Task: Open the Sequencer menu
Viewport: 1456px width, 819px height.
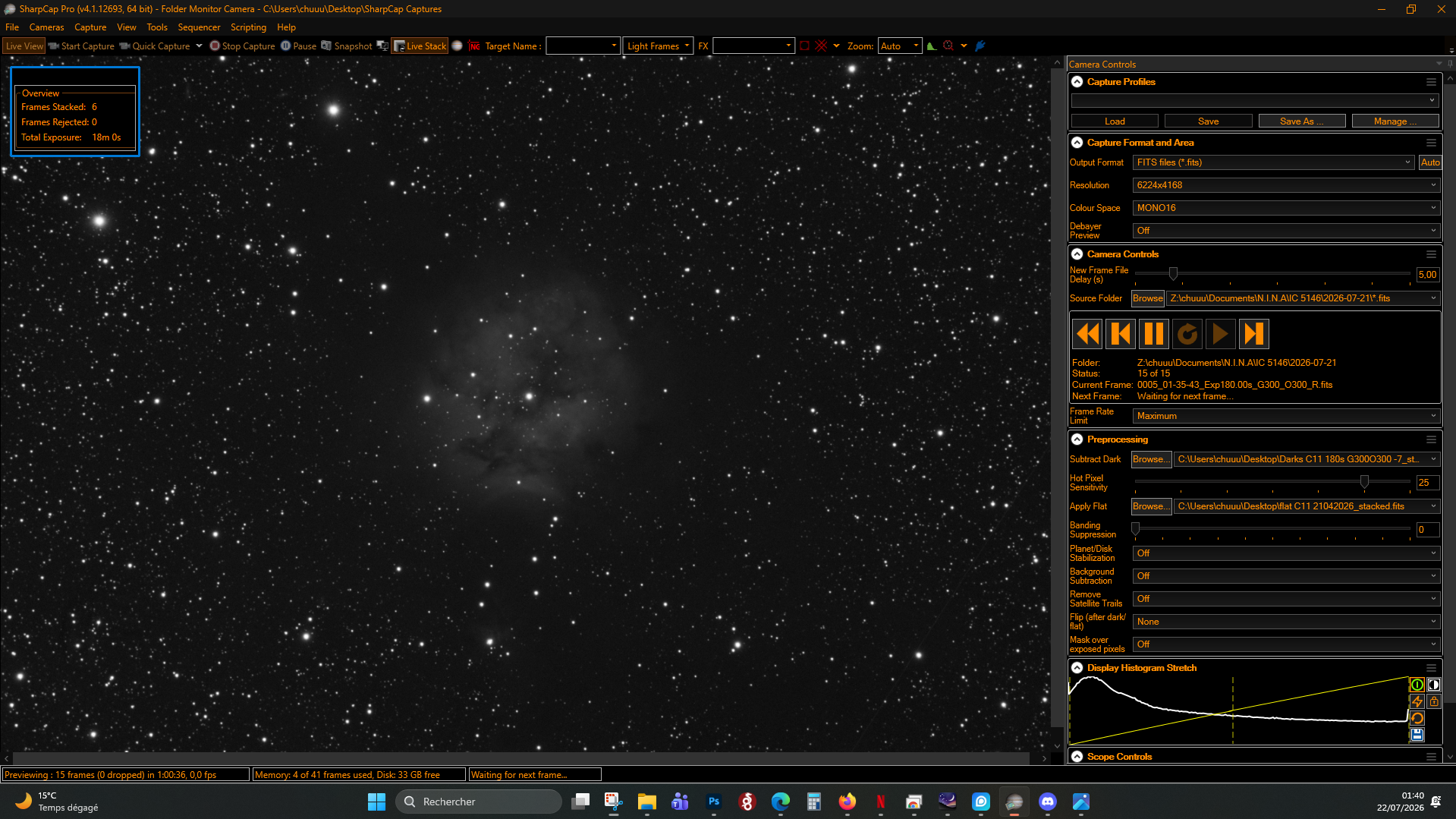Action: point(199,27)
